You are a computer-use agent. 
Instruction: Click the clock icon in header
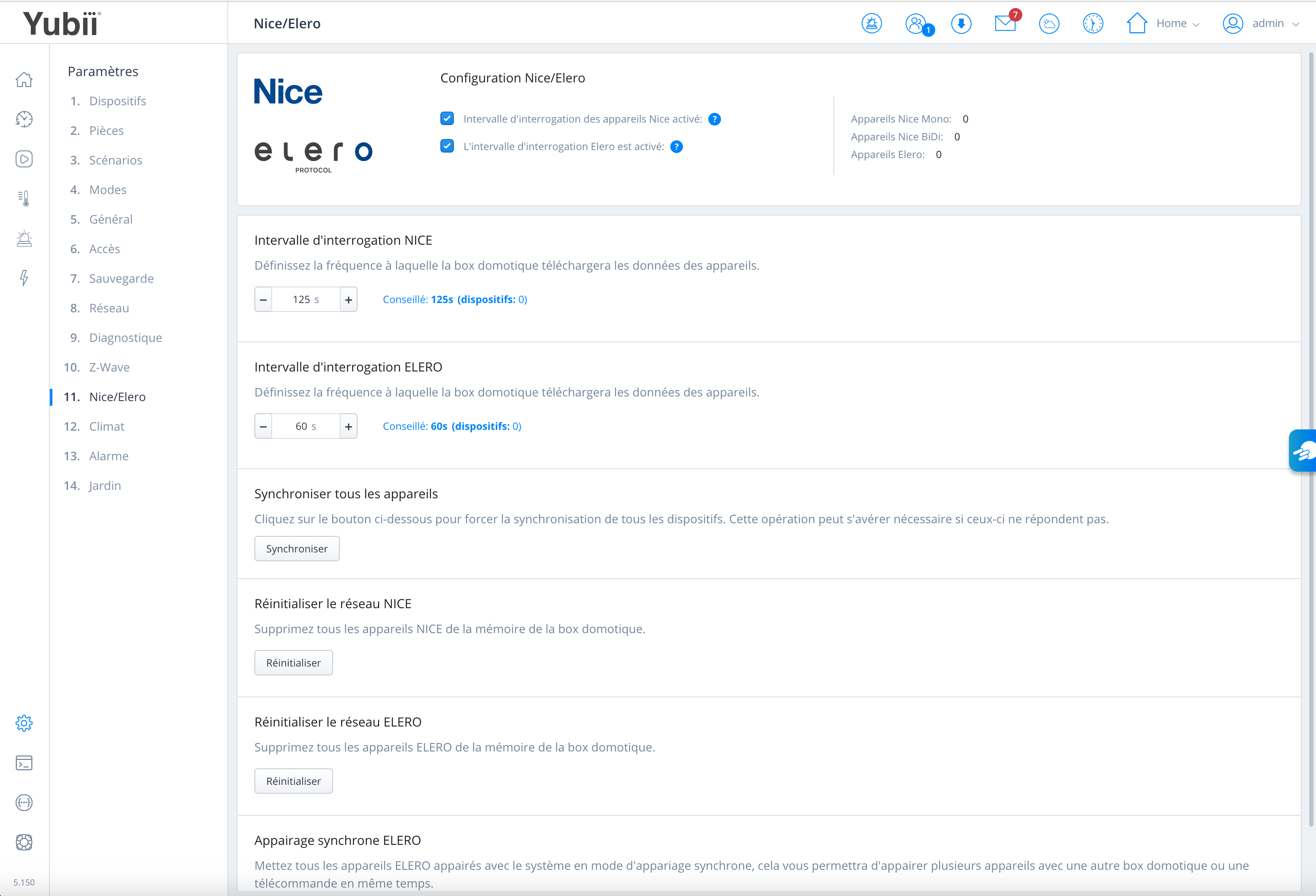click(x=1093, y=23)
